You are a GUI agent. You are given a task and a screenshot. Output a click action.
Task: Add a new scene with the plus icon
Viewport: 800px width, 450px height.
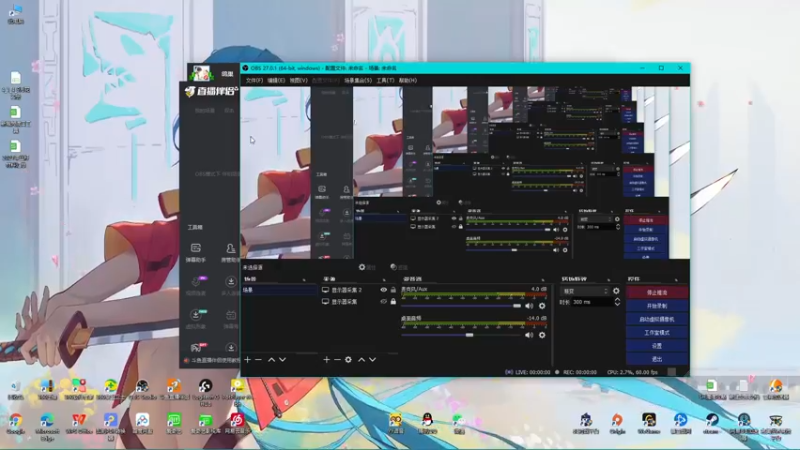tap(247, 360)
